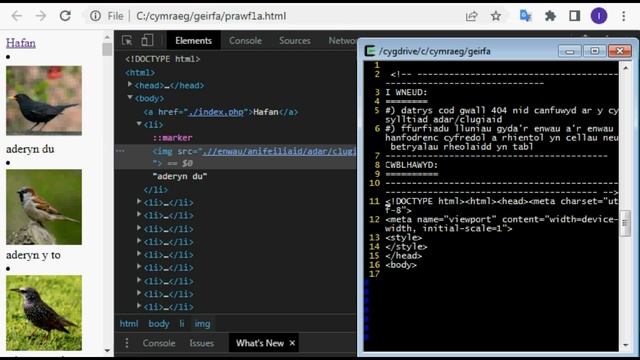640x360 pixels.
Task: Select the <!DOCTYPE html> line in Elements
Action: click(163, 59)
